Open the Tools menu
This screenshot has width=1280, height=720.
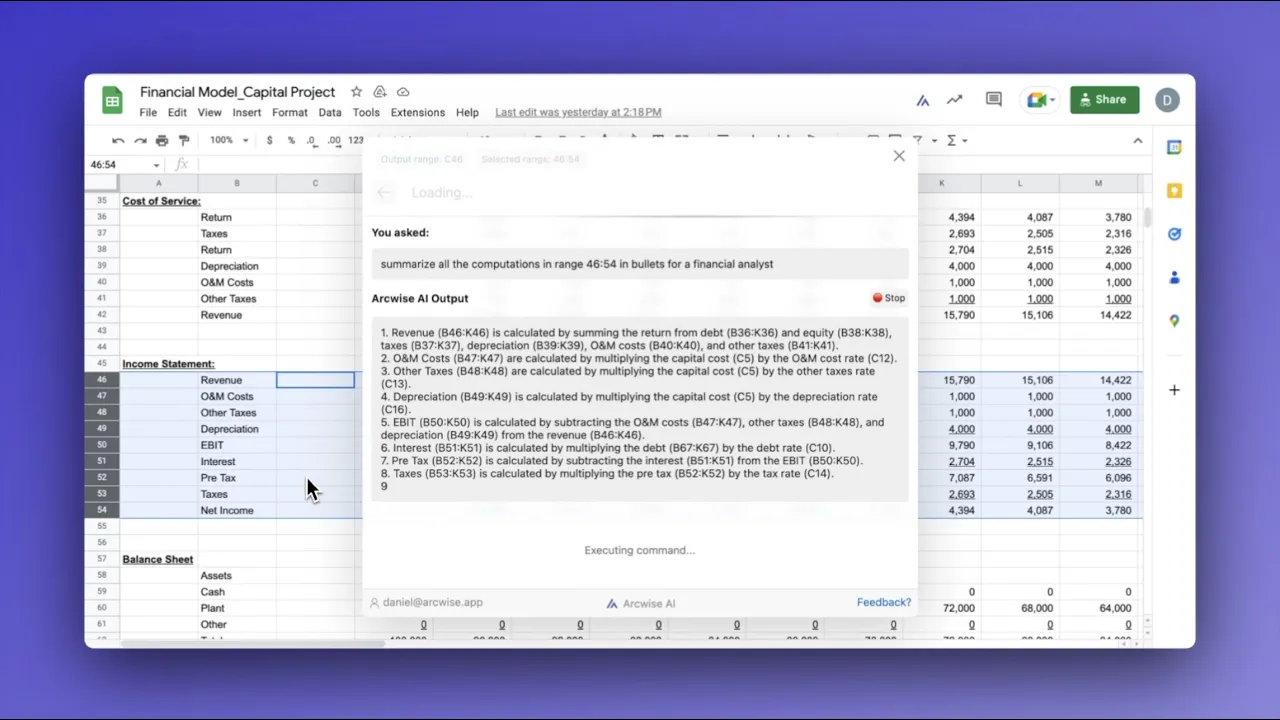pyautogui.click(x=366, y=113)
